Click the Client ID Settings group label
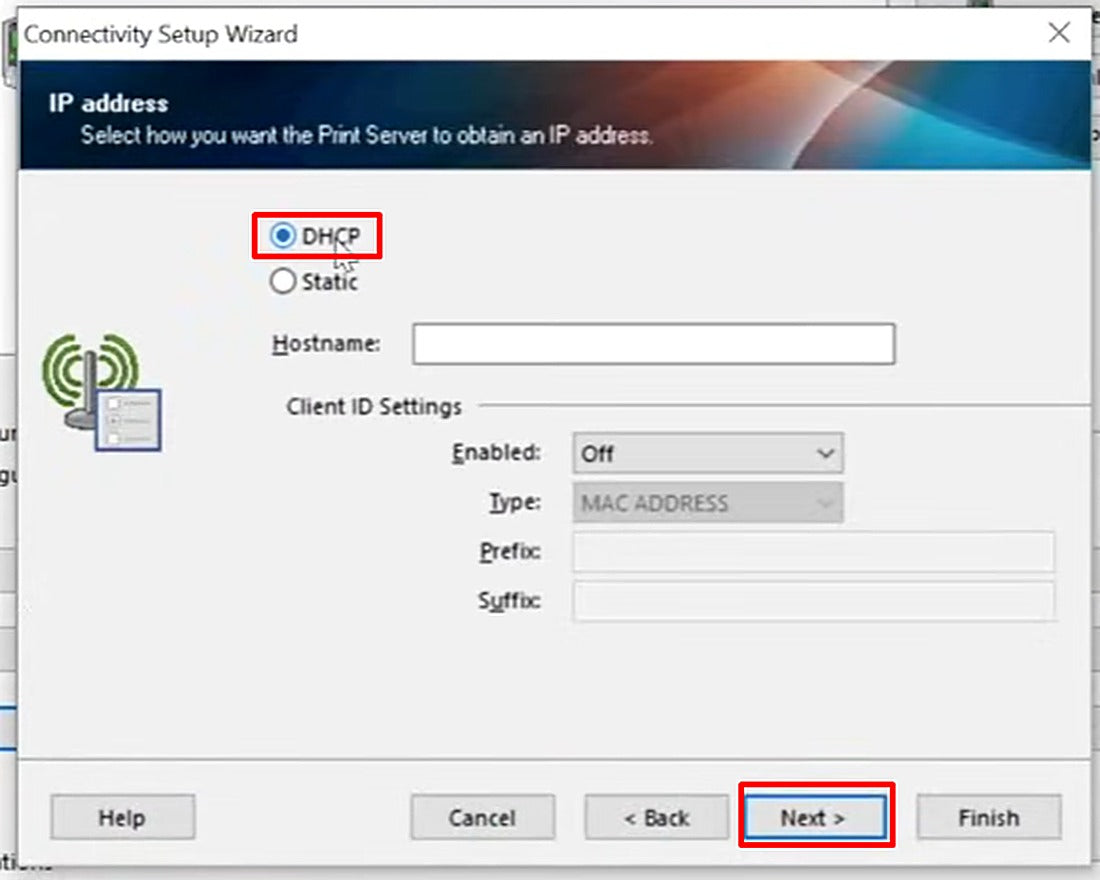This screenshot has height=880, width=1100. coord(374,407)
